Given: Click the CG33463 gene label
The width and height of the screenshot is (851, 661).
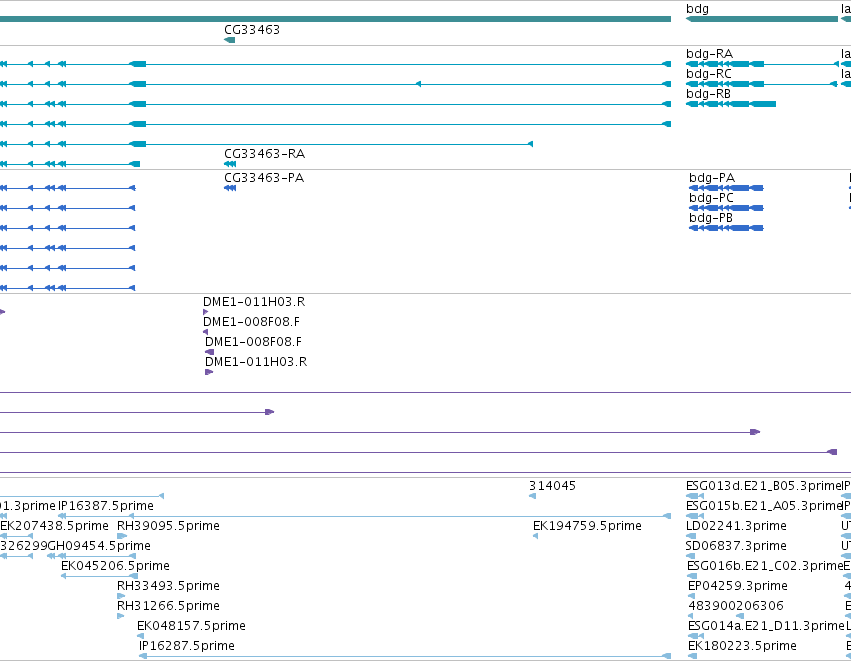Looking at the screenshot, I should pyautogui.click(x=252, y=30).
